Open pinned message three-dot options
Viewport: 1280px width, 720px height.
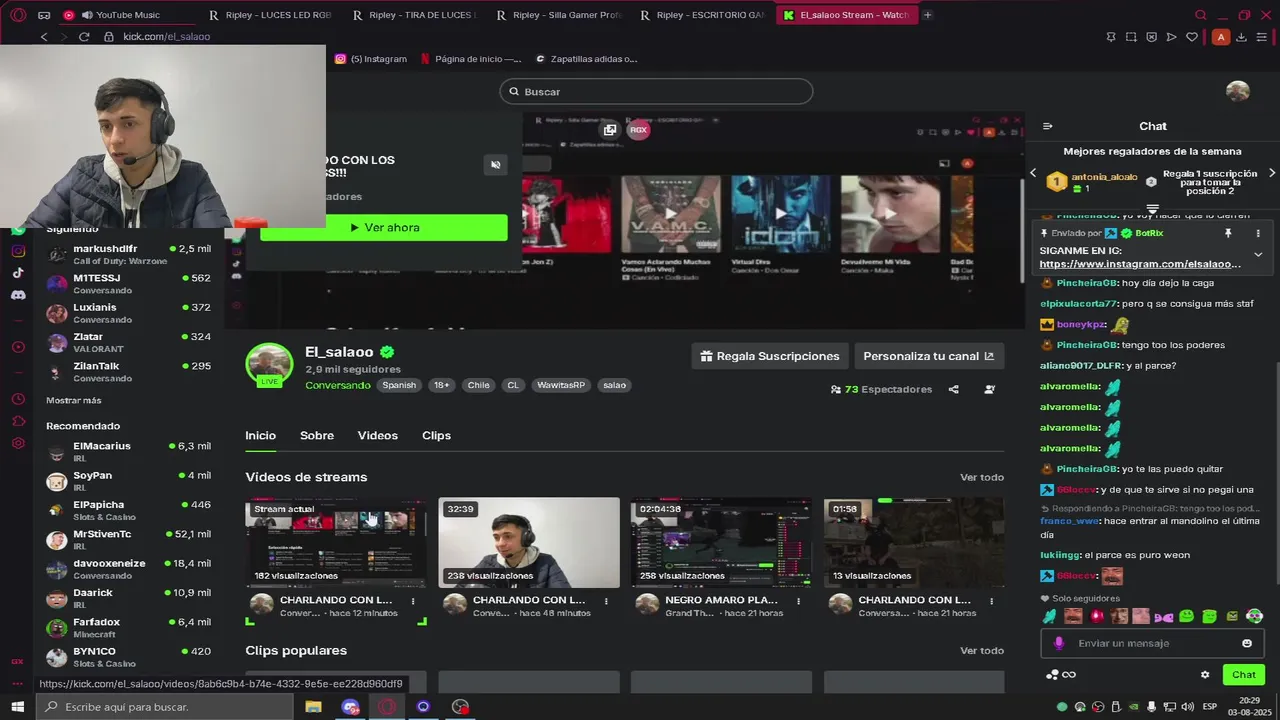[x=1258, y=233]
